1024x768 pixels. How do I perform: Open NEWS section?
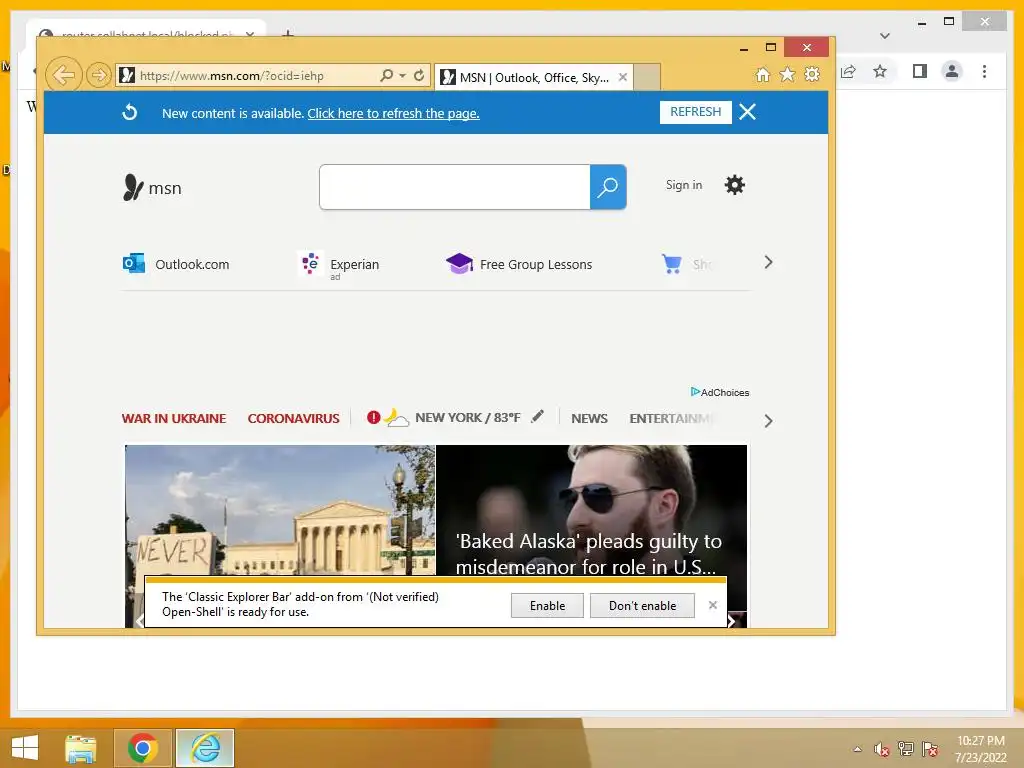coord(589,419)
